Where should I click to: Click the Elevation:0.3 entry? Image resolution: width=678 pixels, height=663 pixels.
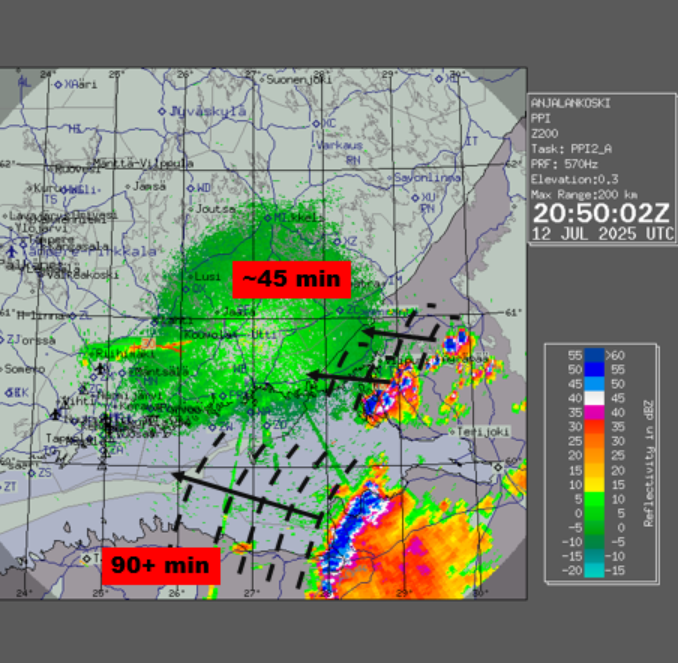pos(575,179)
